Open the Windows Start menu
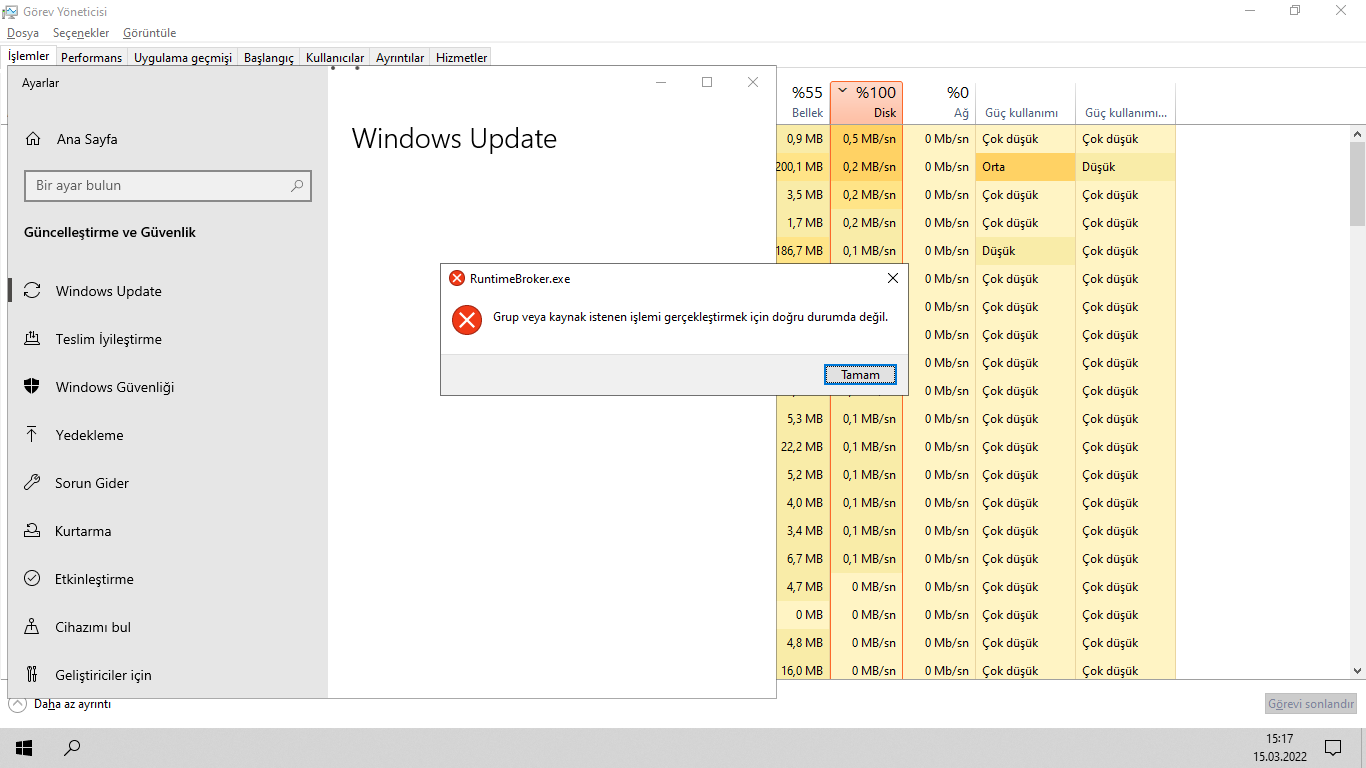Screen dimensions: 1366x768 pos(24,747)
